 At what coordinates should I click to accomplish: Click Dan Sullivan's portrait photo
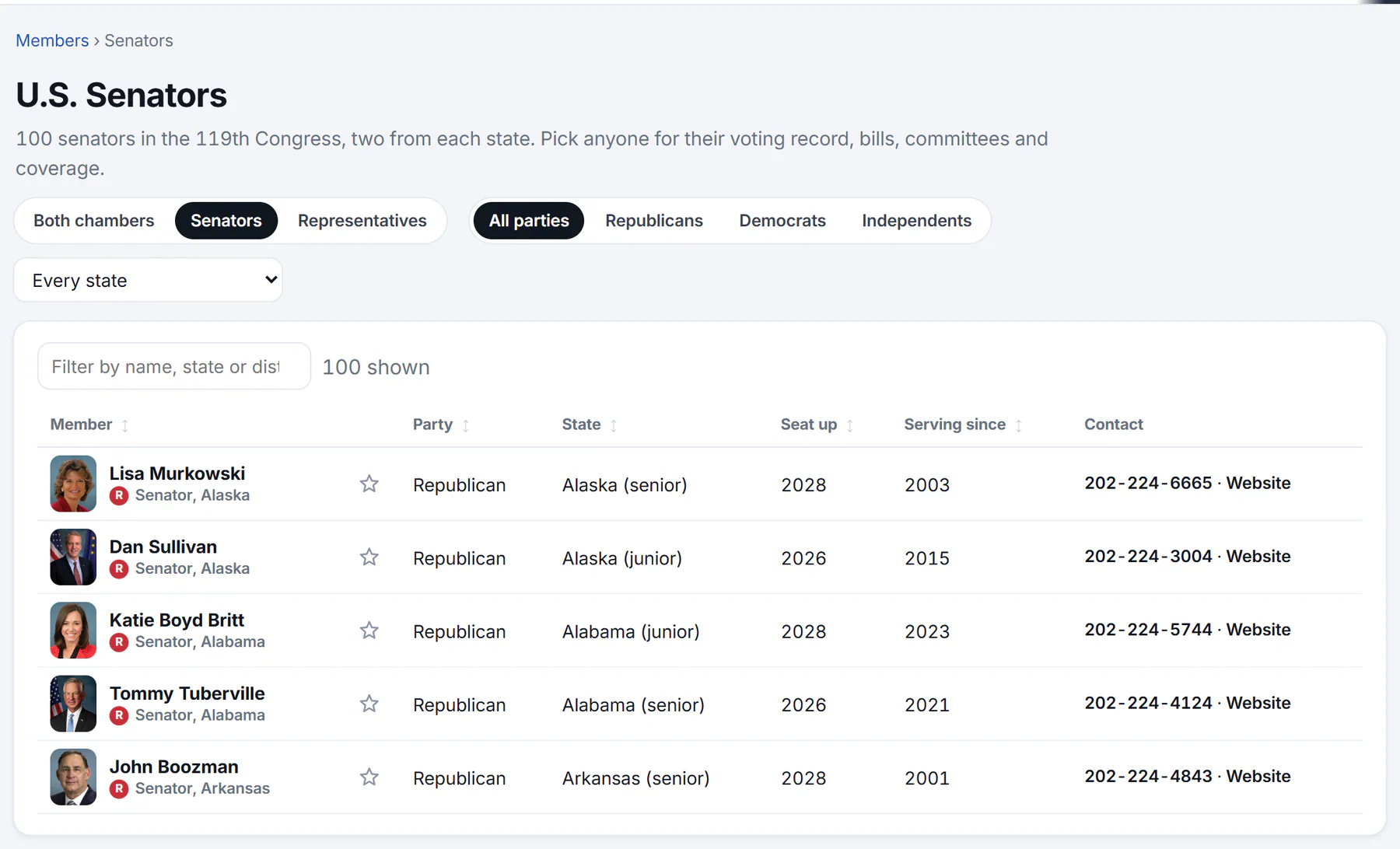click(x=73, y=557)
